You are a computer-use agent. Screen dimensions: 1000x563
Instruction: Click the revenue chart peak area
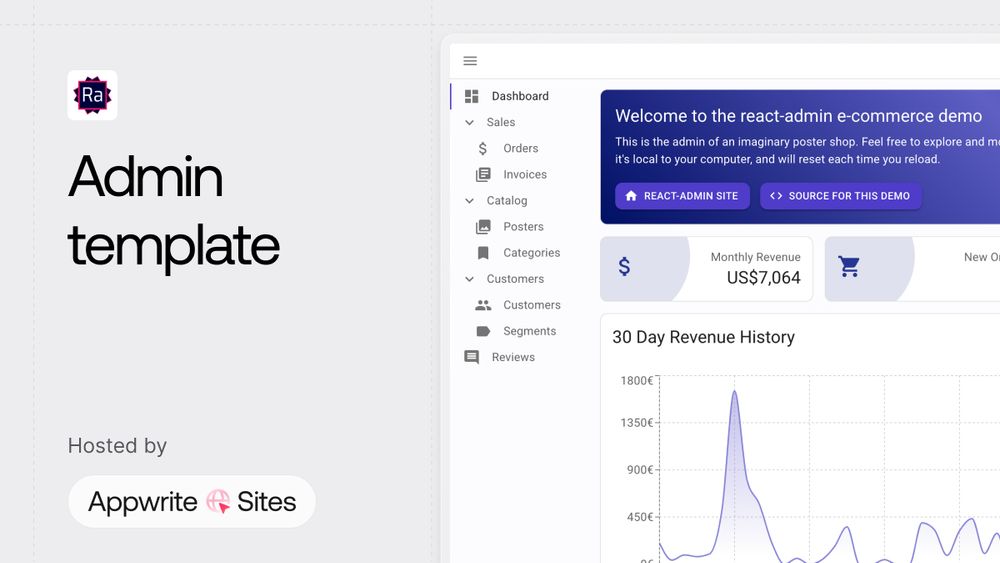735,393
